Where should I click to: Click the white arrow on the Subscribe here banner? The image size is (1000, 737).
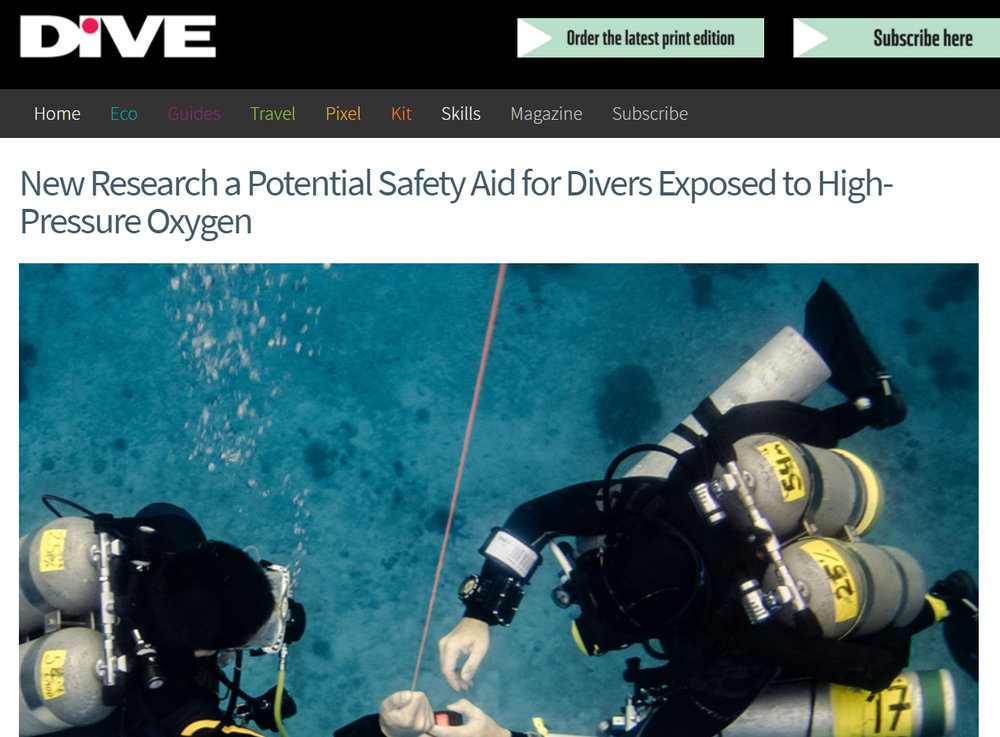[811, 38]
